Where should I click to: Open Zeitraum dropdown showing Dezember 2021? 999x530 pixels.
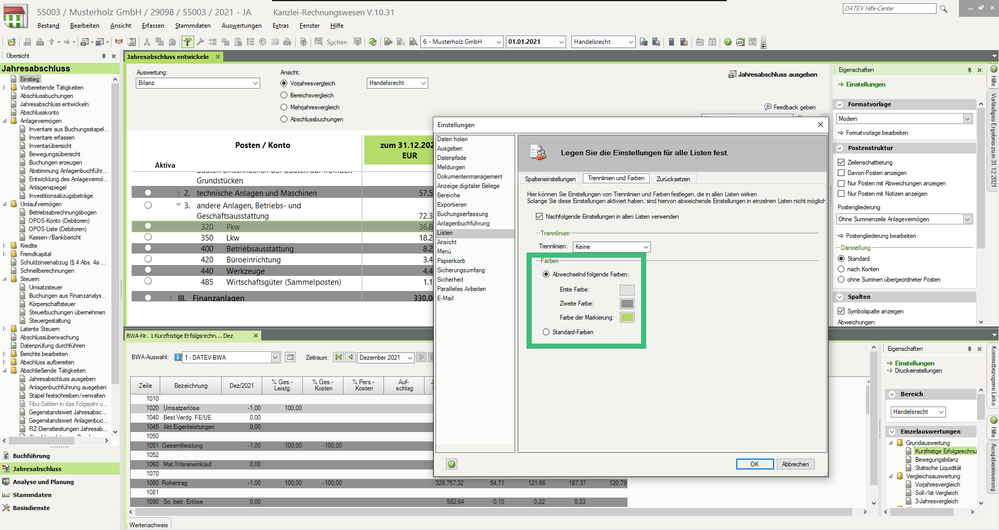coord(386,357)
